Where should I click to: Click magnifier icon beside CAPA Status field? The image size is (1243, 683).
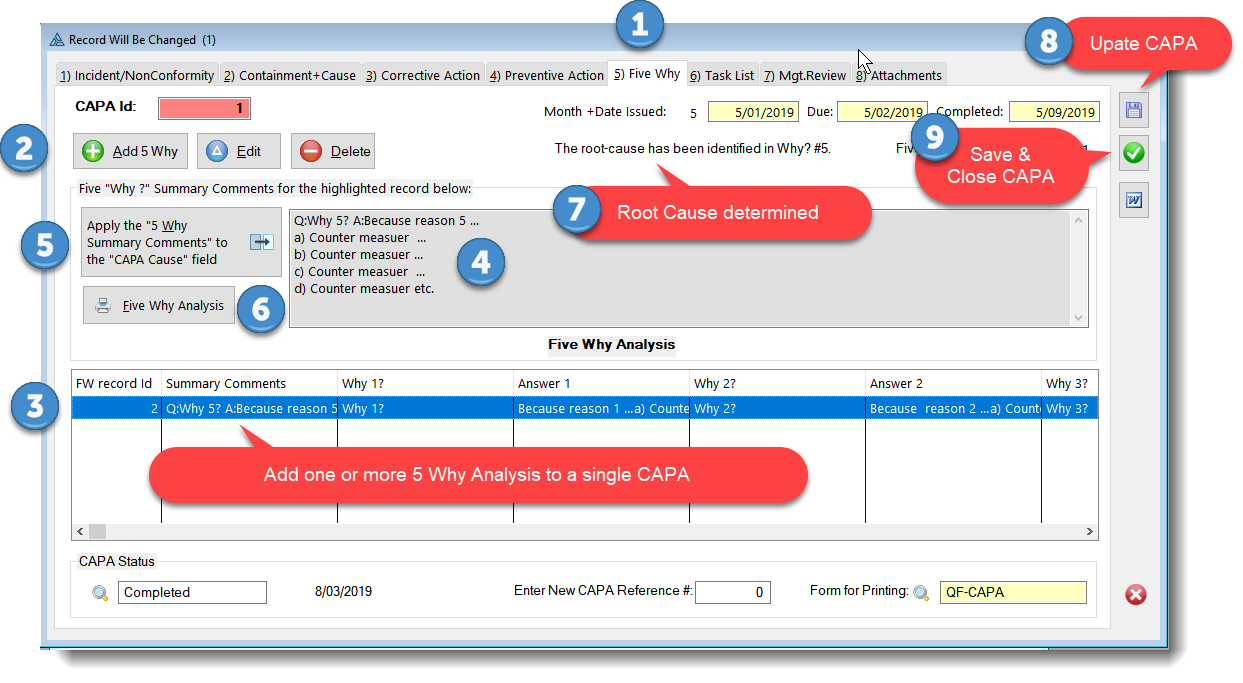tap(100, 593)
